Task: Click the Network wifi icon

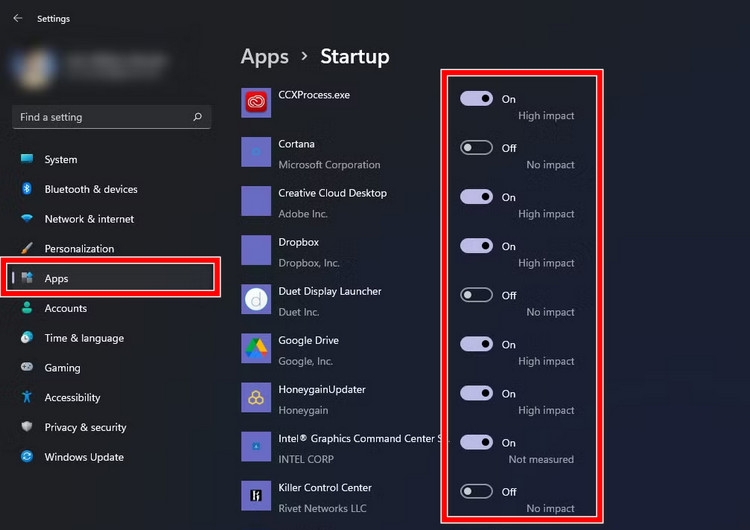Action: [x=27, y=219]
